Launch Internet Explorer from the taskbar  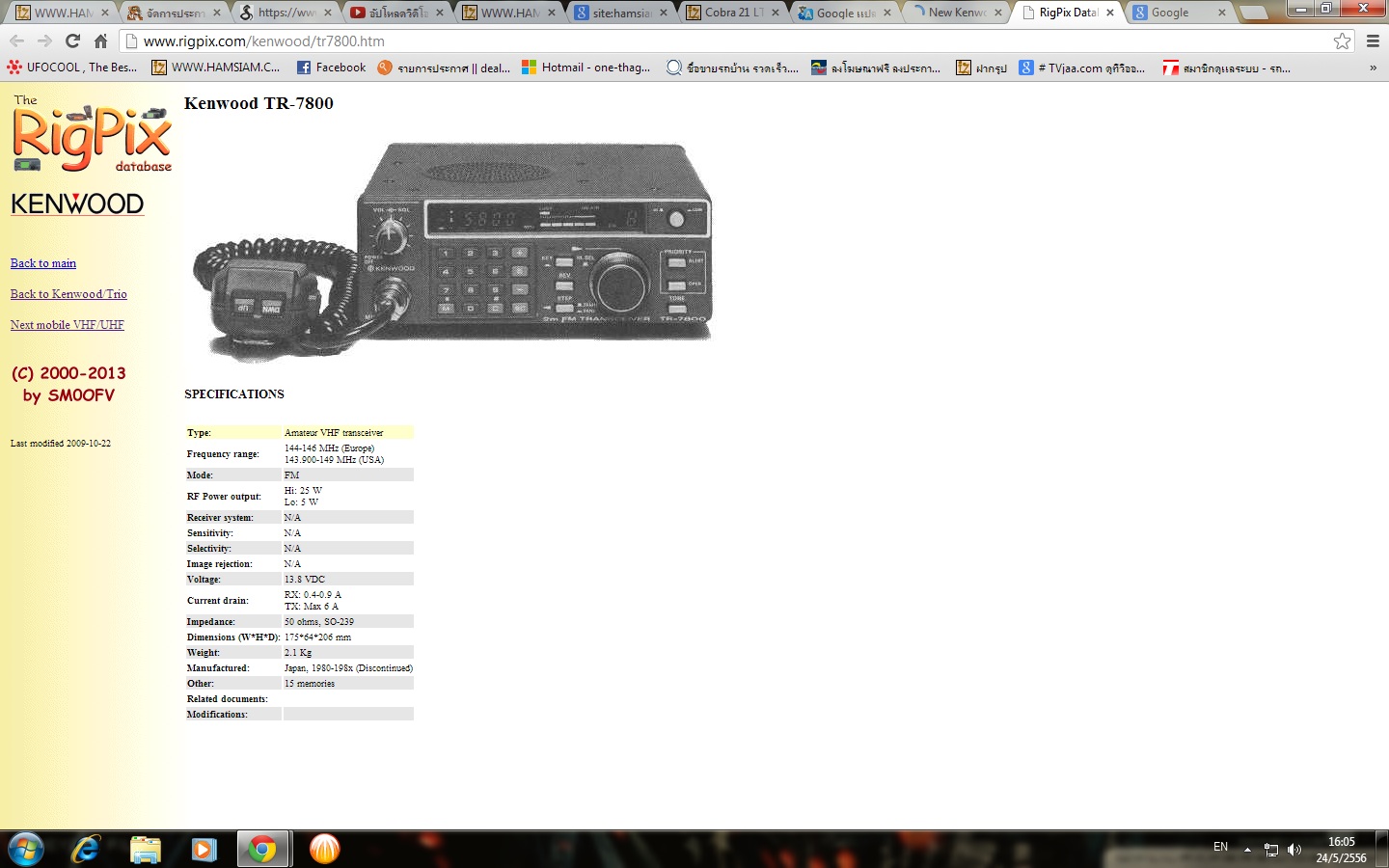pyautogui.click(x=86, y=849)
